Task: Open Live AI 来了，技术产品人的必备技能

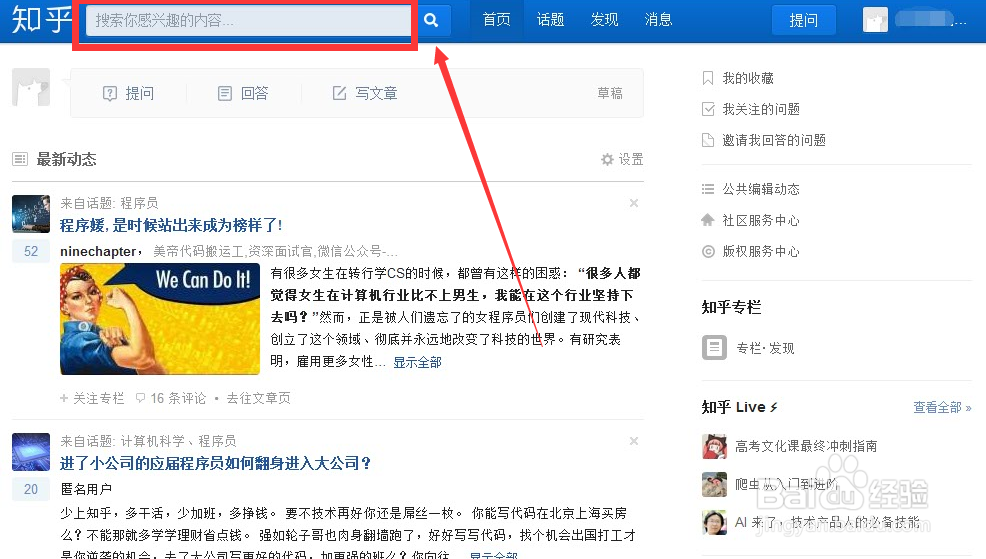Action: pos(828,522)
